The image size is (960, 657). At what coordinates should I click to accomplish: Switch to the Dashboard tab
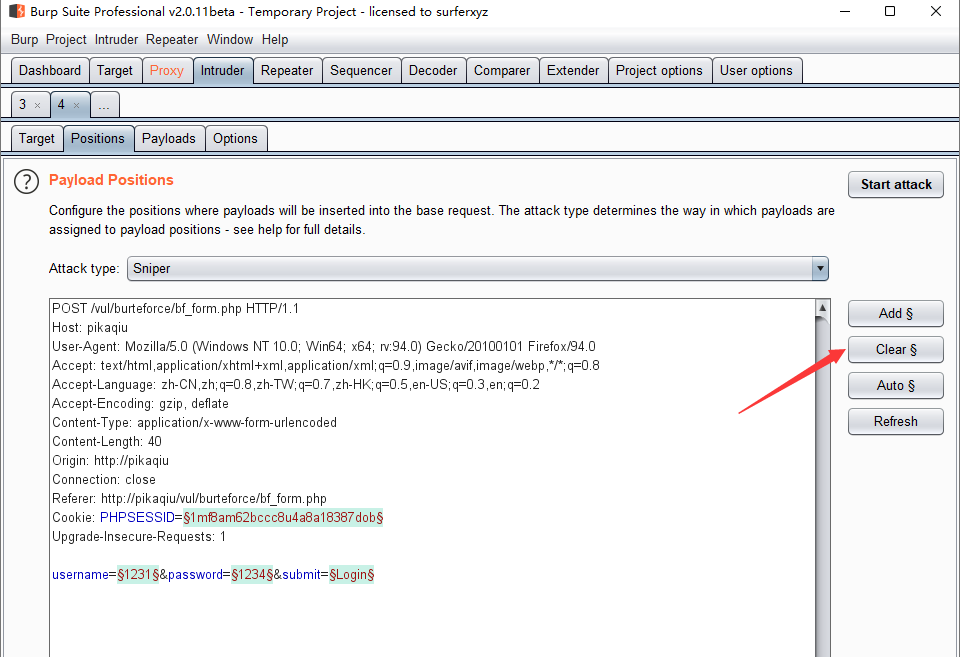point(50,70)
